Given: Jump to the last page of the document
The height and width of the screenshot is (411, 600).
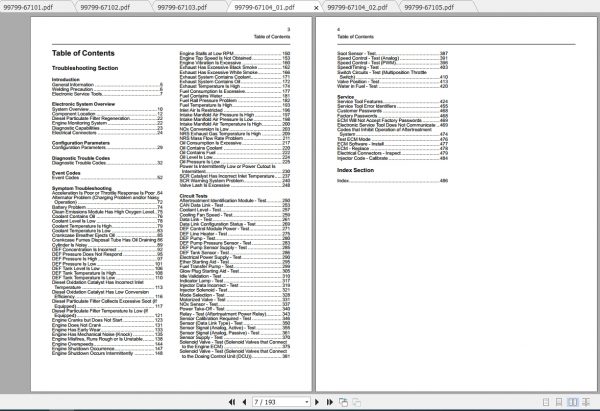Looking at the screenshot, I should (x=329, y=402).
